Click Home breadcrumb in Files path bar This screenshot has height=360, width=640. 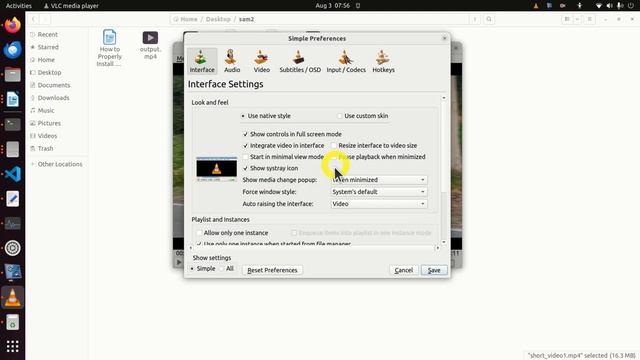[185, 19]
